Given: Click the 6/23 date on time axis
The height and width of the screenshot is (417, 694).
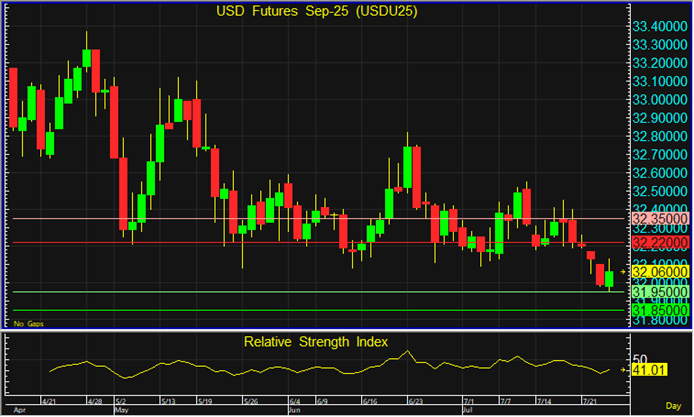Looking at the screenshot, I should coord(413,400).
